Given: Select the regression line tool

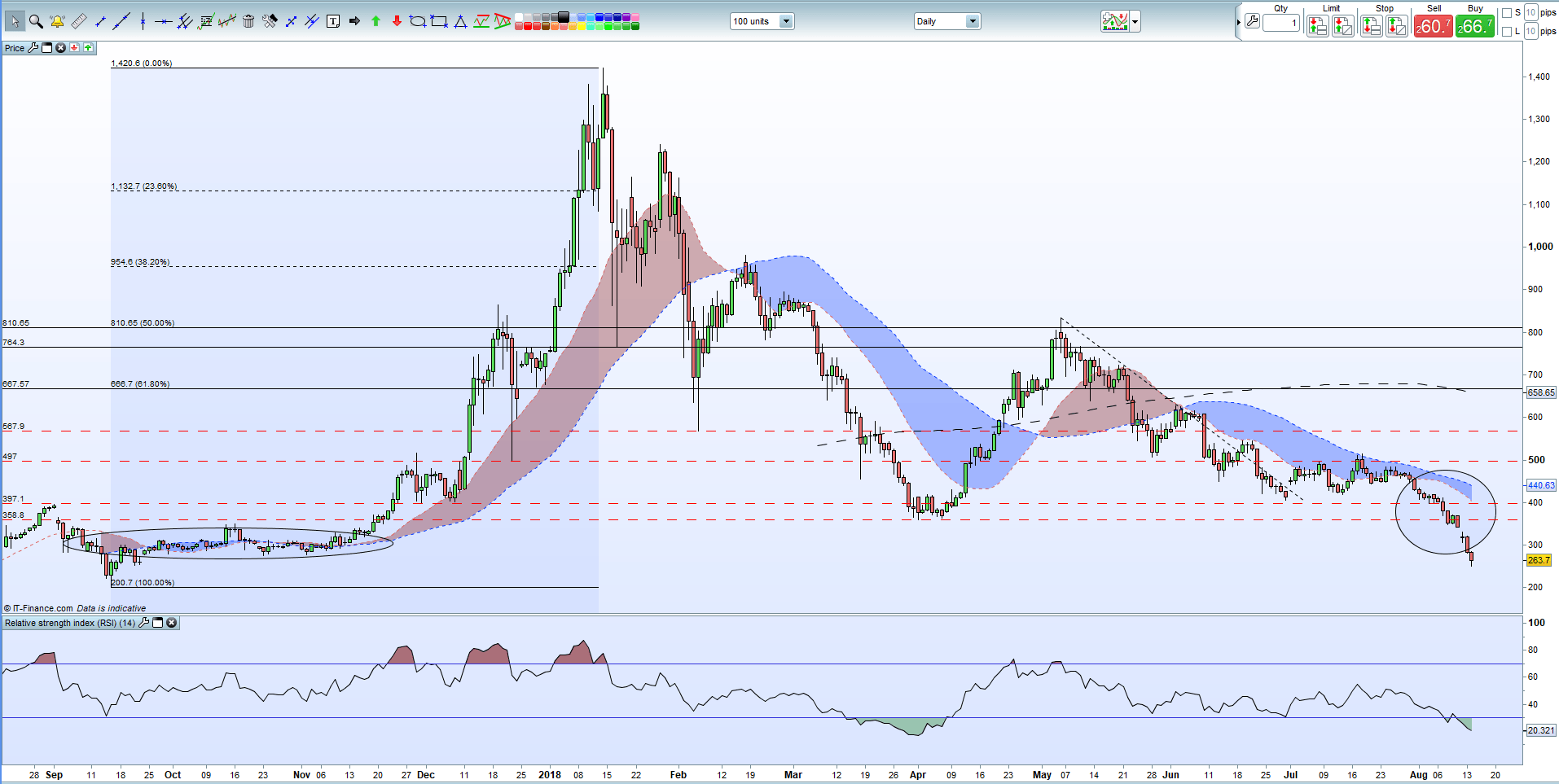Looking at the screenshot, I should pos(227,21).
